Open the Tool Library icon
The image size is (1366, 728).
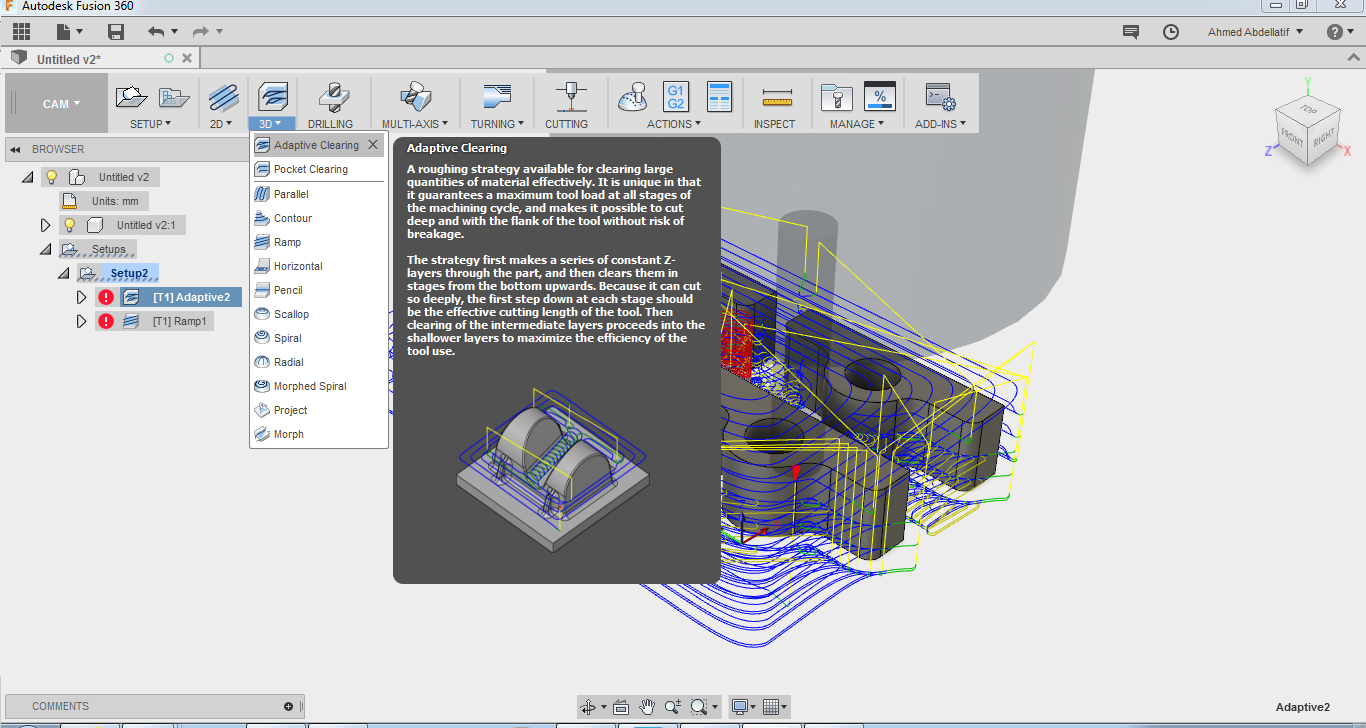pos(836,97)
